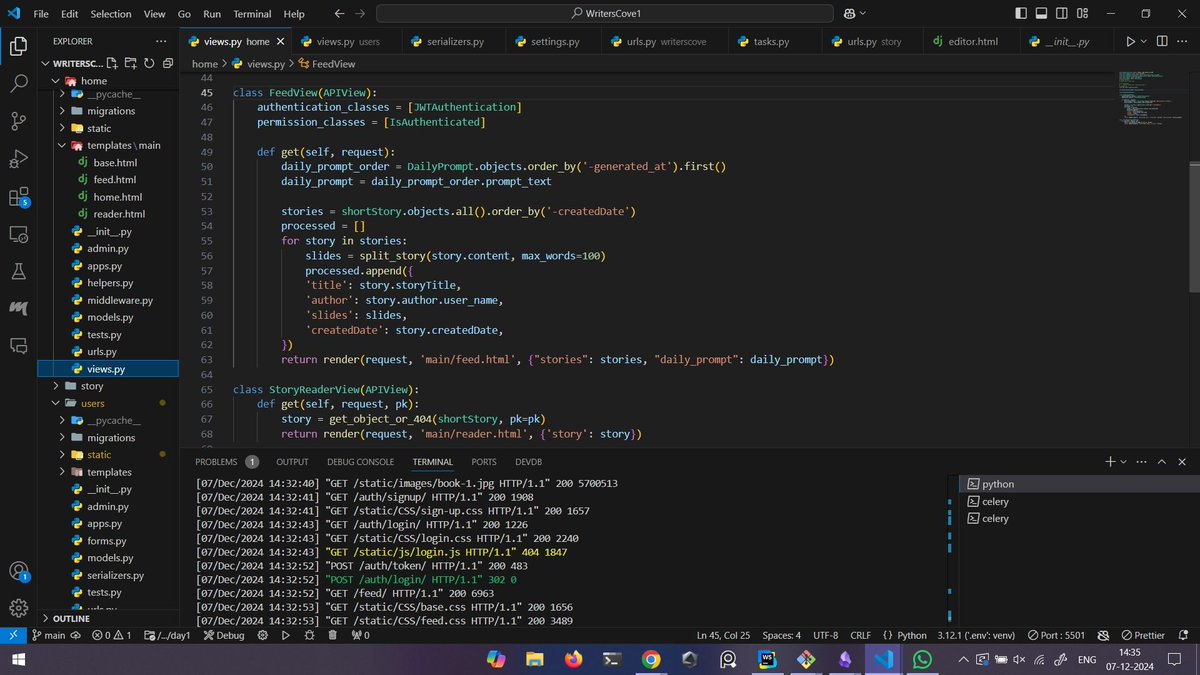Toggle Primary Side Bar layout button
1200x675 pixels.
coord(1020,14)
